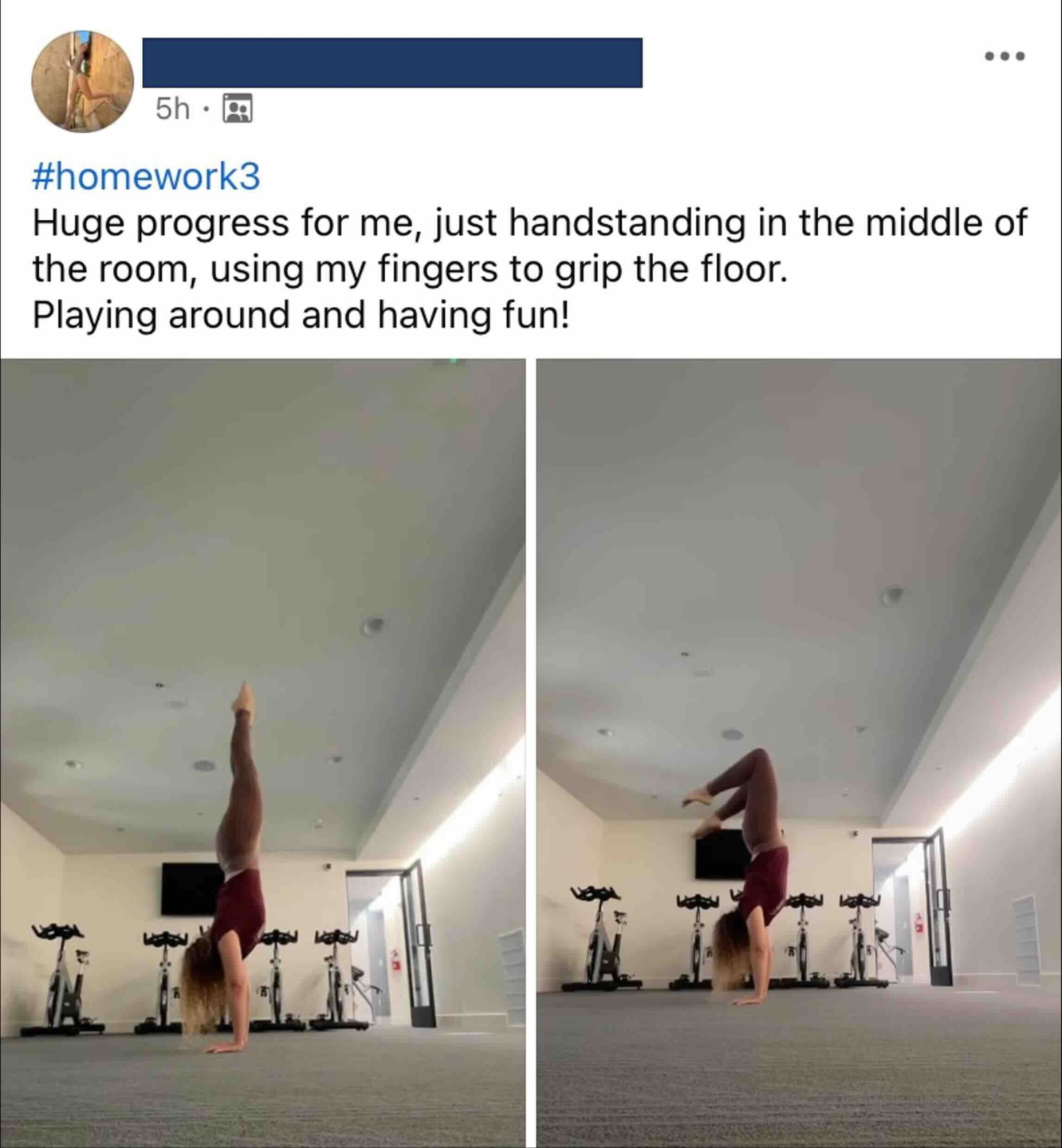Click the ceiling light in the right photo
Screen dimensions: 1062x1148
click(x=892, y=595)
